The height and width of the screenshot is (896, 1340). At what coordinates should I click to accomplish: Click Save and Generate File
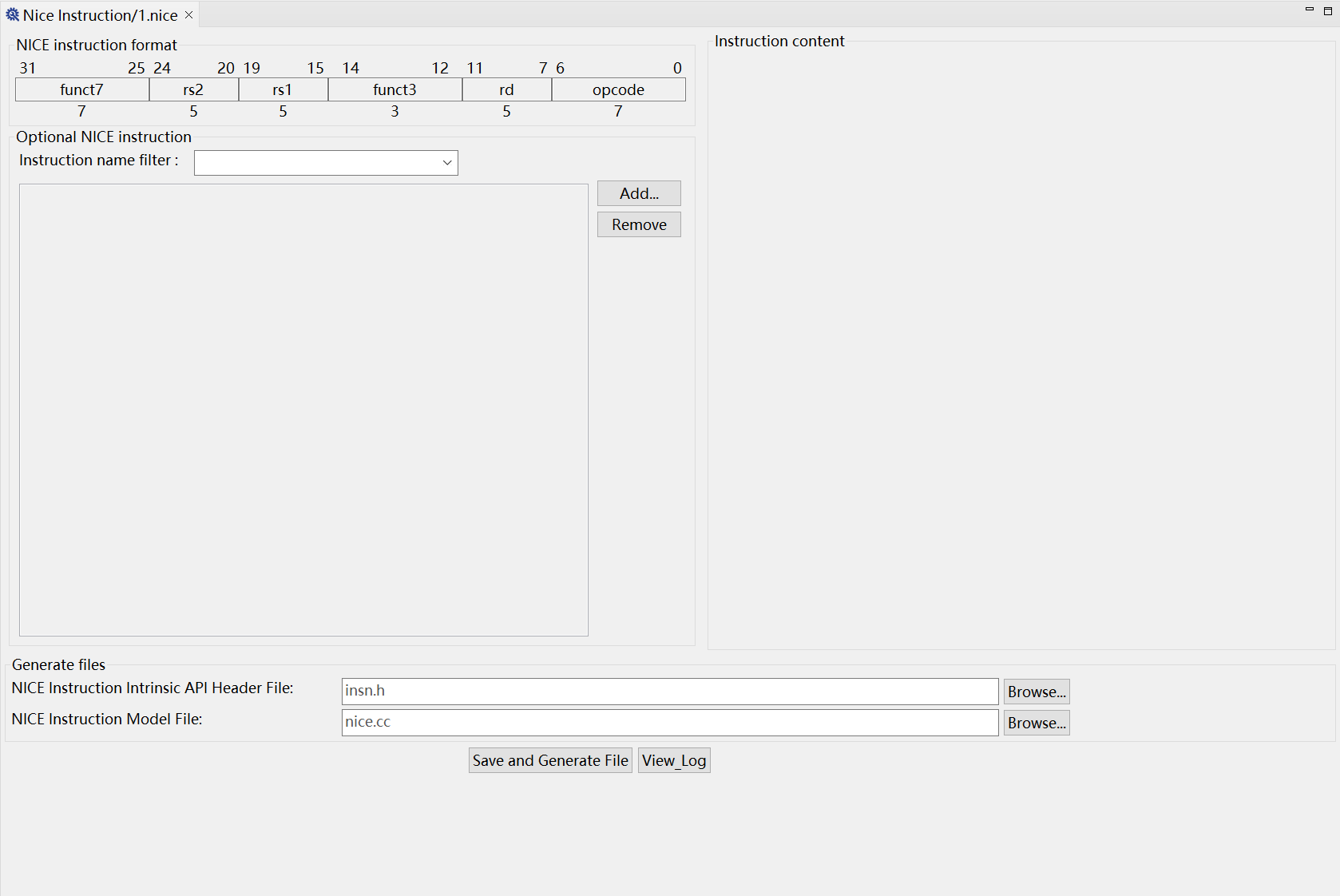550,760
